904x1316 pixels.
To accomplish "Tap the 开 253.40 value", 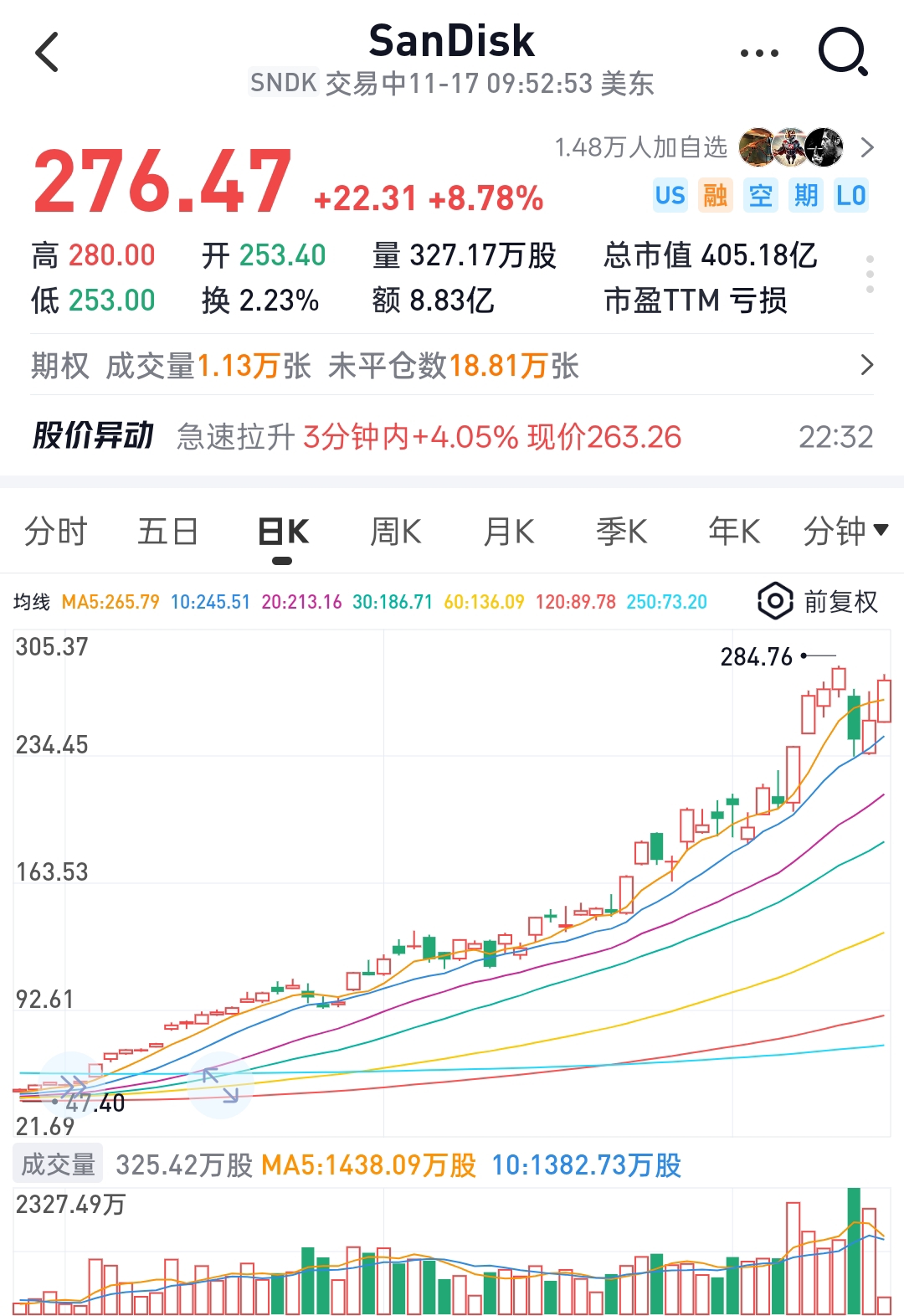I will point(264,255).
